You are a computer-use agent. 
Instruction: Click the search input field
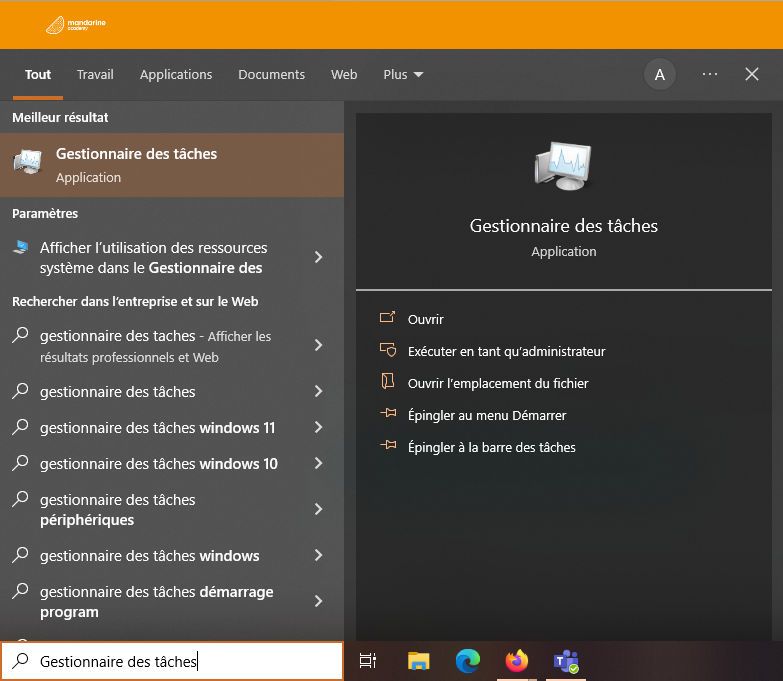click(x=172, y=661)
